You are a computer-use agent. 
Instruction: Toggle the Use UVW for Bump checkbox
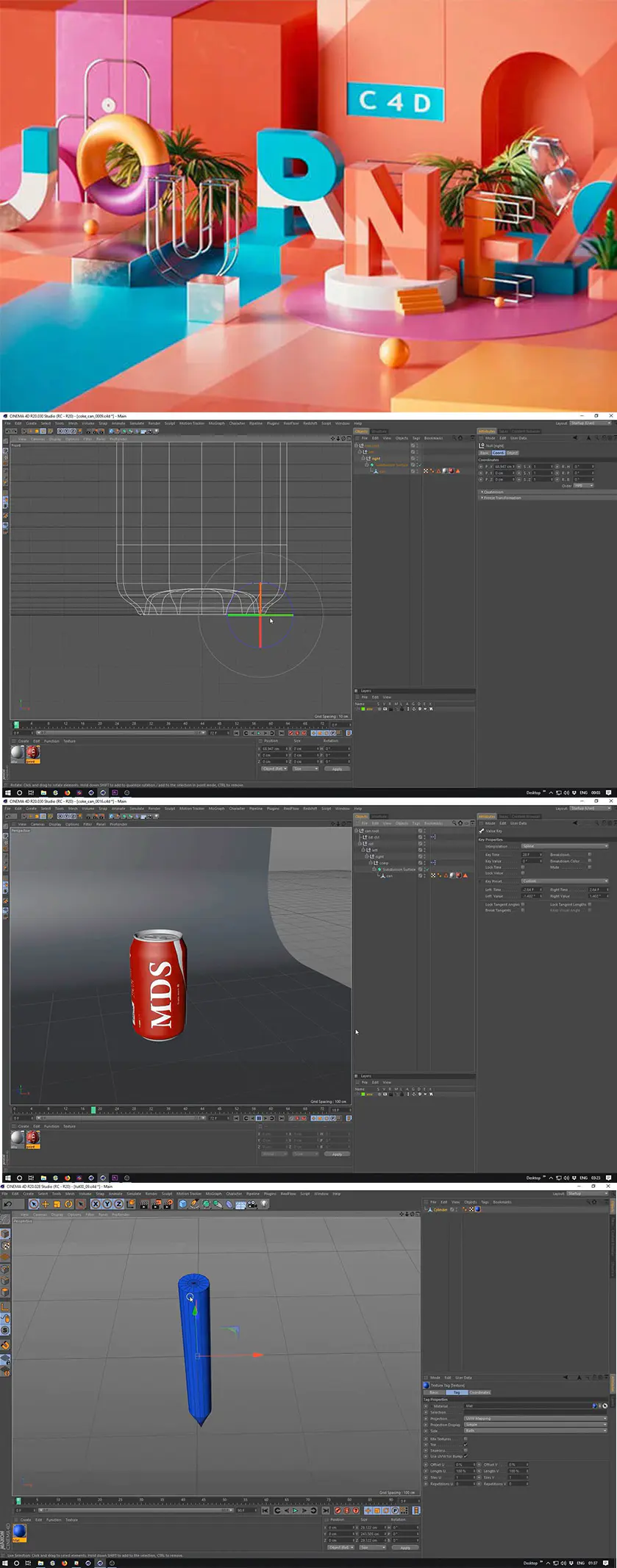point(466,1456)
